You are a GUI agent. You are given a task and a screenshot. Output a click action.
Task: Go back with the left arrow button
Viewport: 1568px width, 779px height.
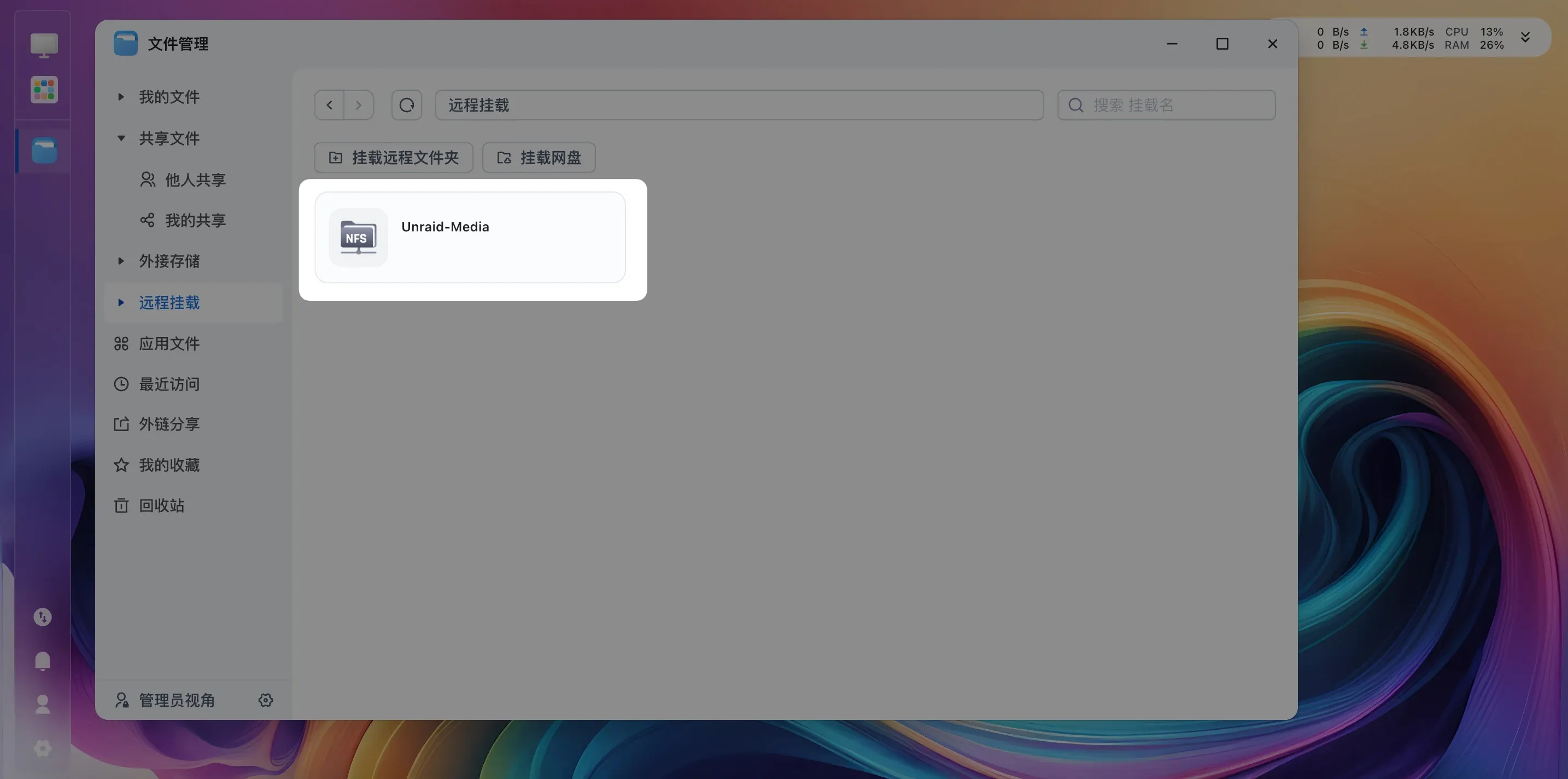click(x=329, y=104)
